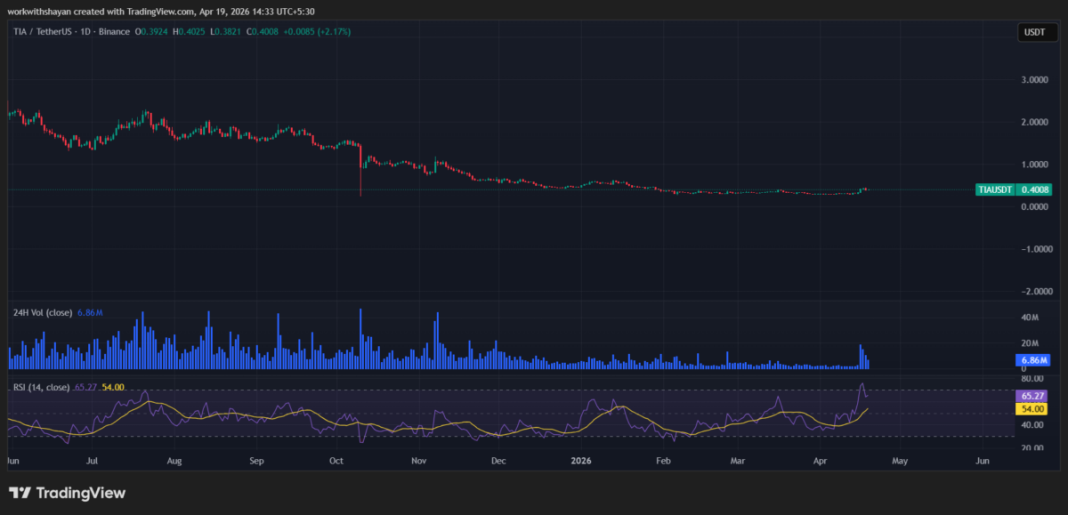Click the 80.00 RSI axis label

[x=1031, y=378]
